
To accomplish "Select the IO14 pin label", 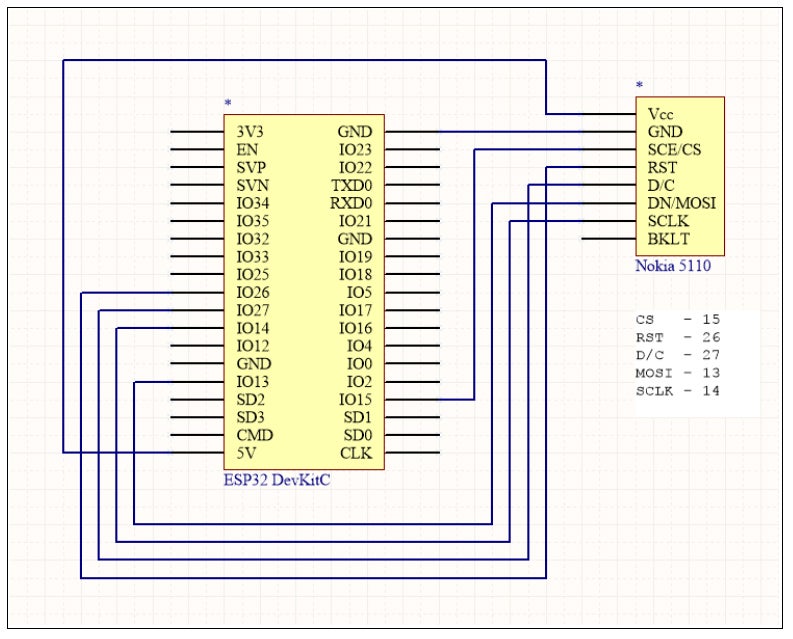I will click(x=253, y=328).
